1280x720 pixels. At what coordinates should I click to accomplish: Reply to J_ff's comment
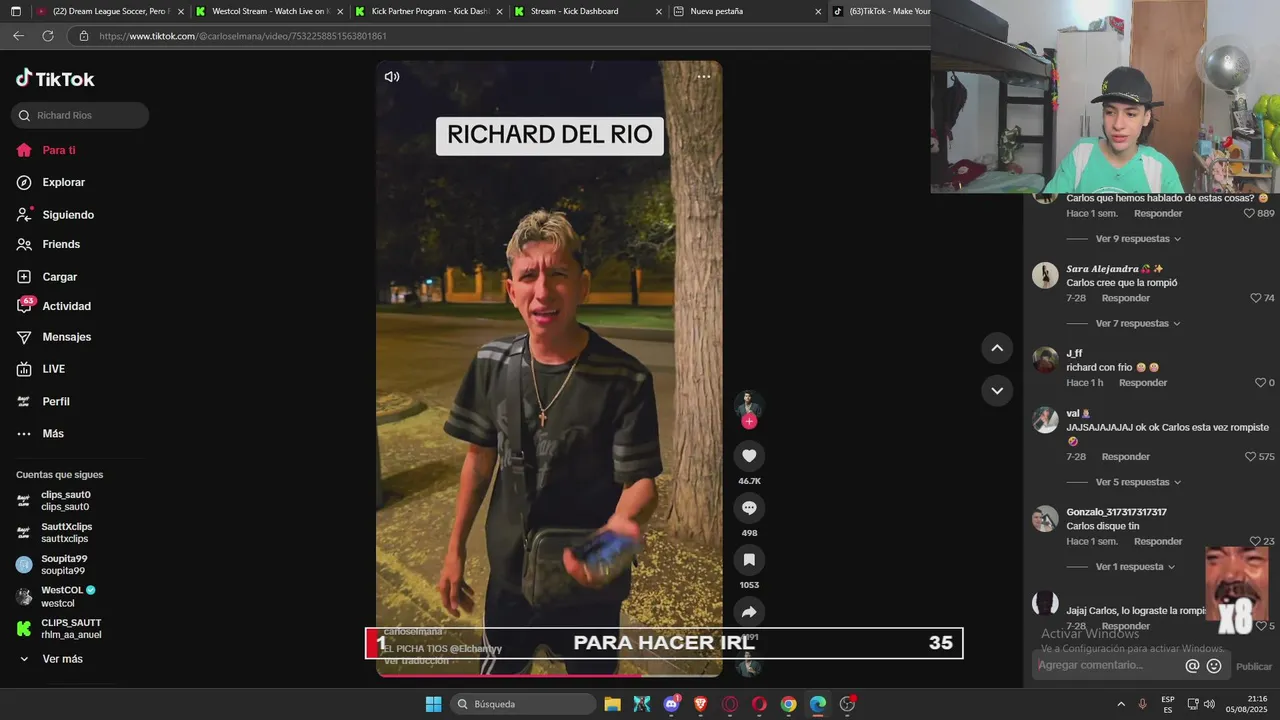point(1143,383)
